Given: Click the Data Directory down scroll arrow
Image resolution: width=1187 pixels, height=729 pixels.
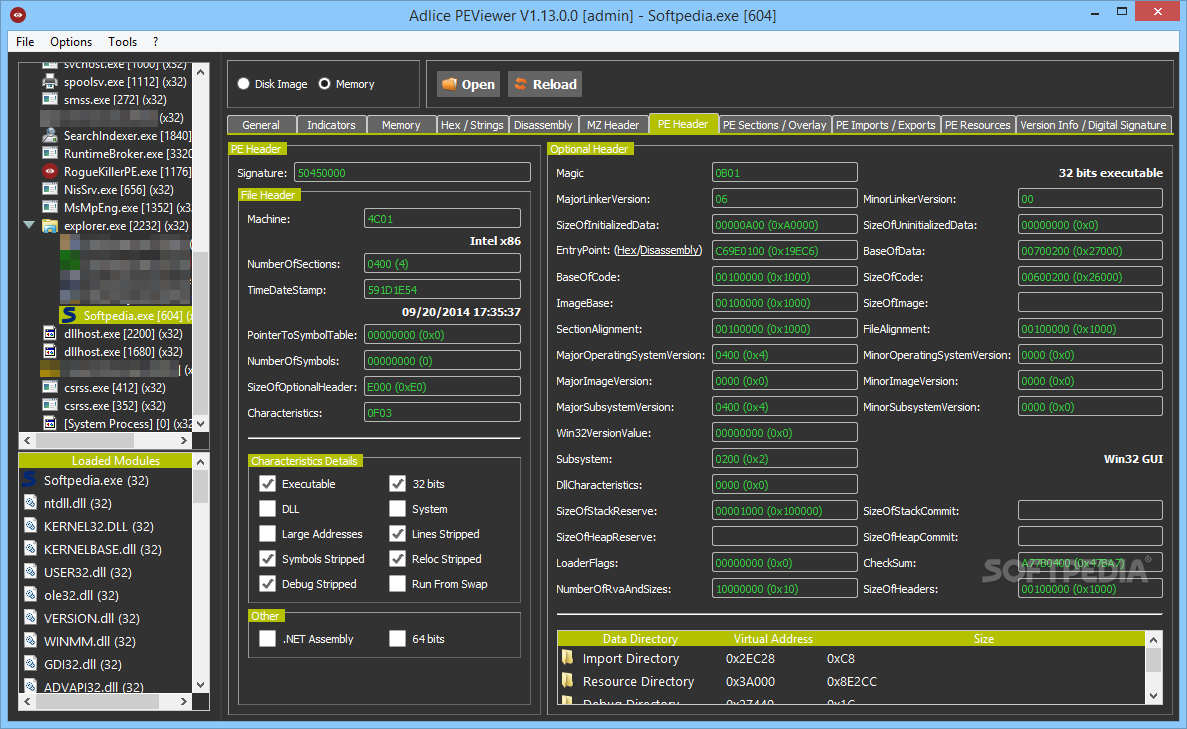Looking at the screenshot, I should (x=1154, y=695).
